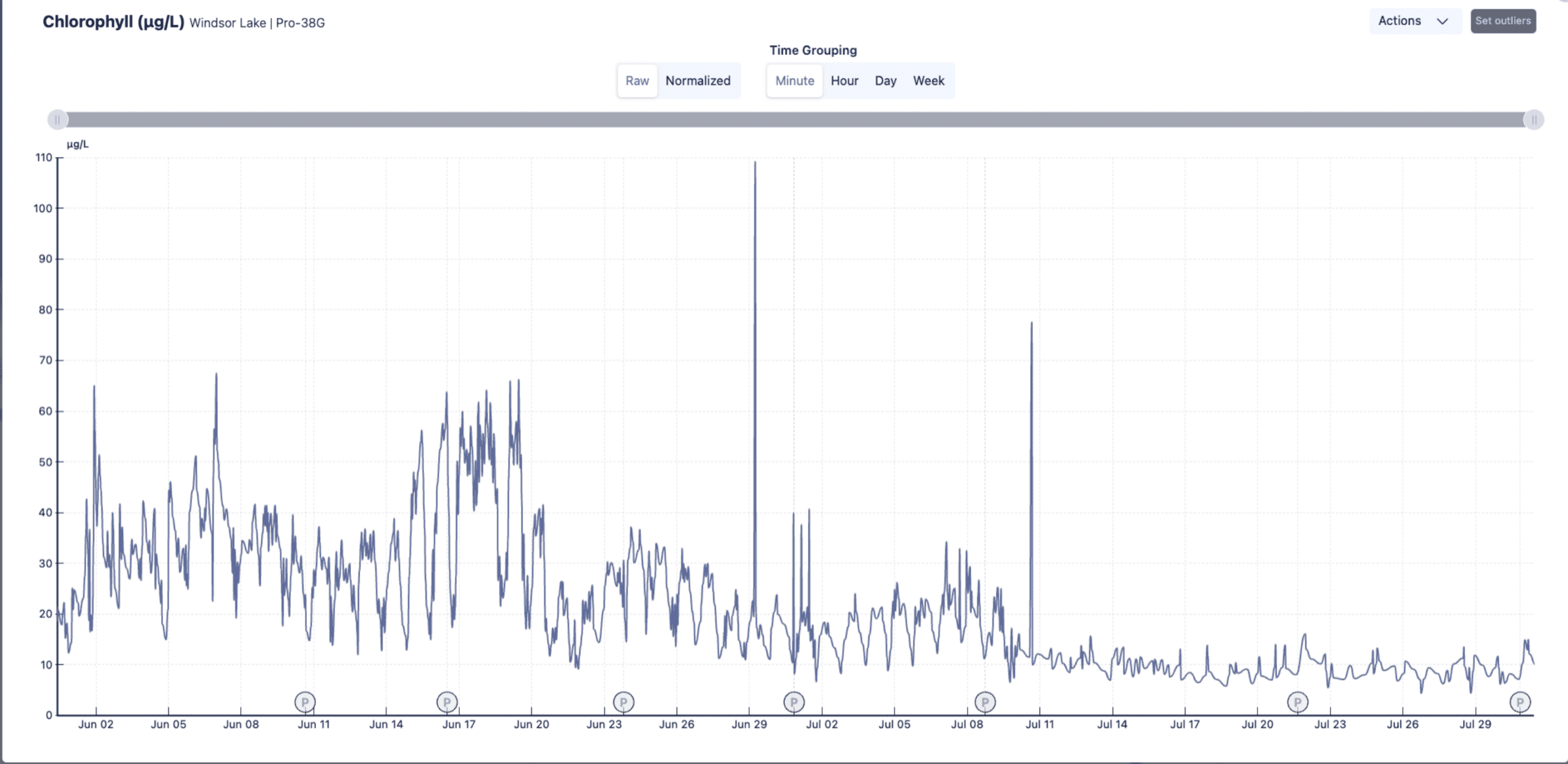Click the tallest chlorophyll spike near Jun 29

click(x=755, y=165)
